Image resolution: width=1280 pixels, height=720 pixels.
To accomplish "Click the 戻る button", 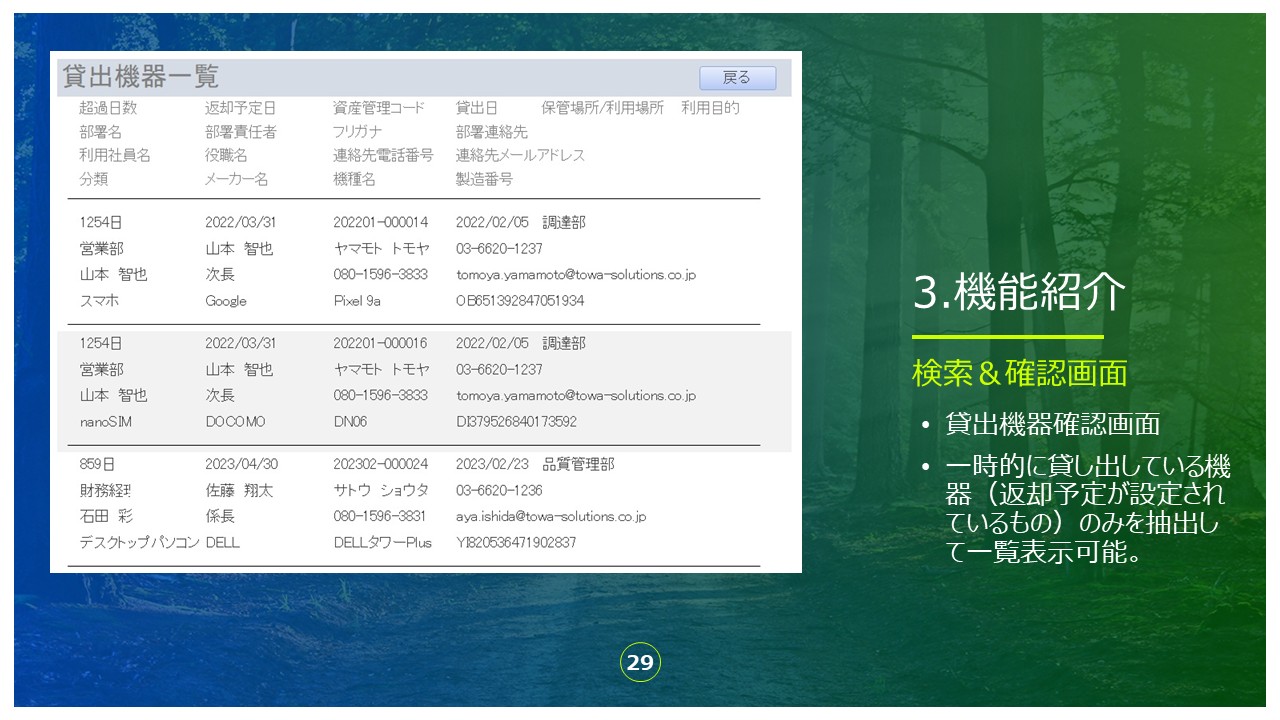I will click(x=737, y=78).
